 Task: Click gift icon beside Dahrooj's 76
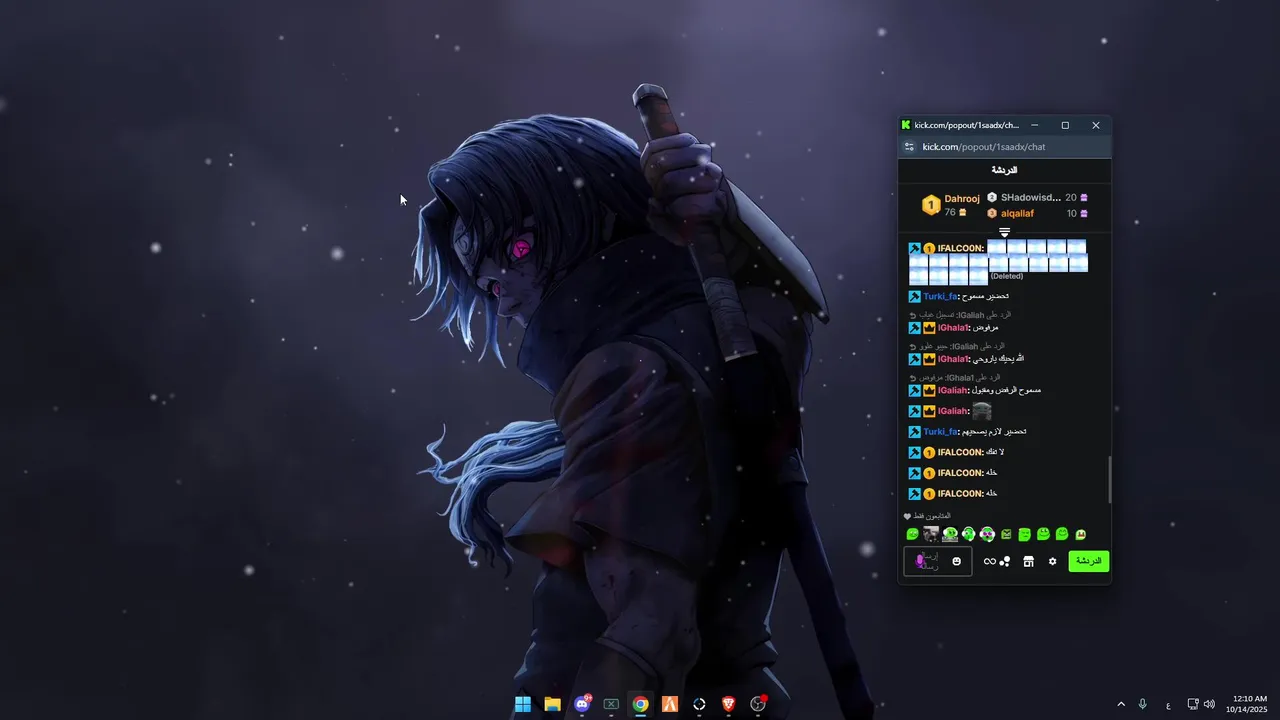(963, 212)
